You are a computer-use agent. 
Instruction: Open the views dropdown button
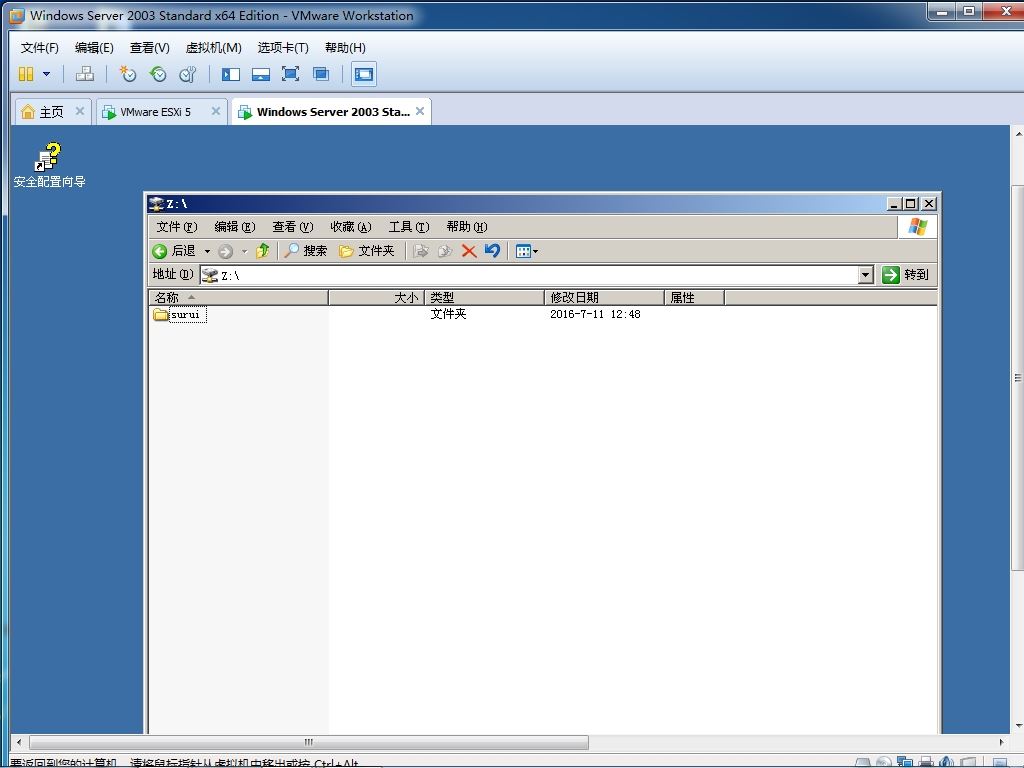point(526,251)
